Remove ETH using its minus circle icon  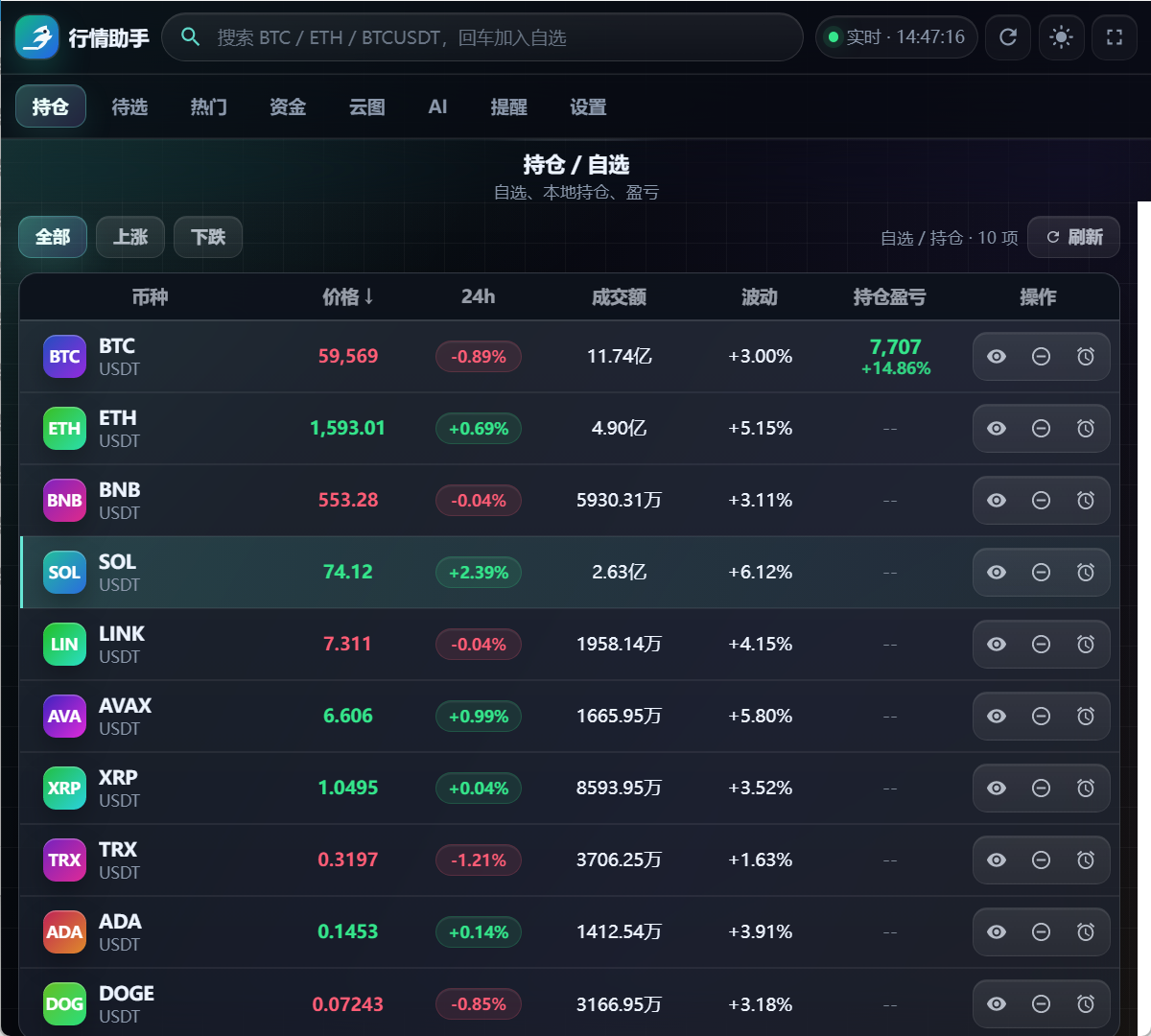tap(1041, 429)
